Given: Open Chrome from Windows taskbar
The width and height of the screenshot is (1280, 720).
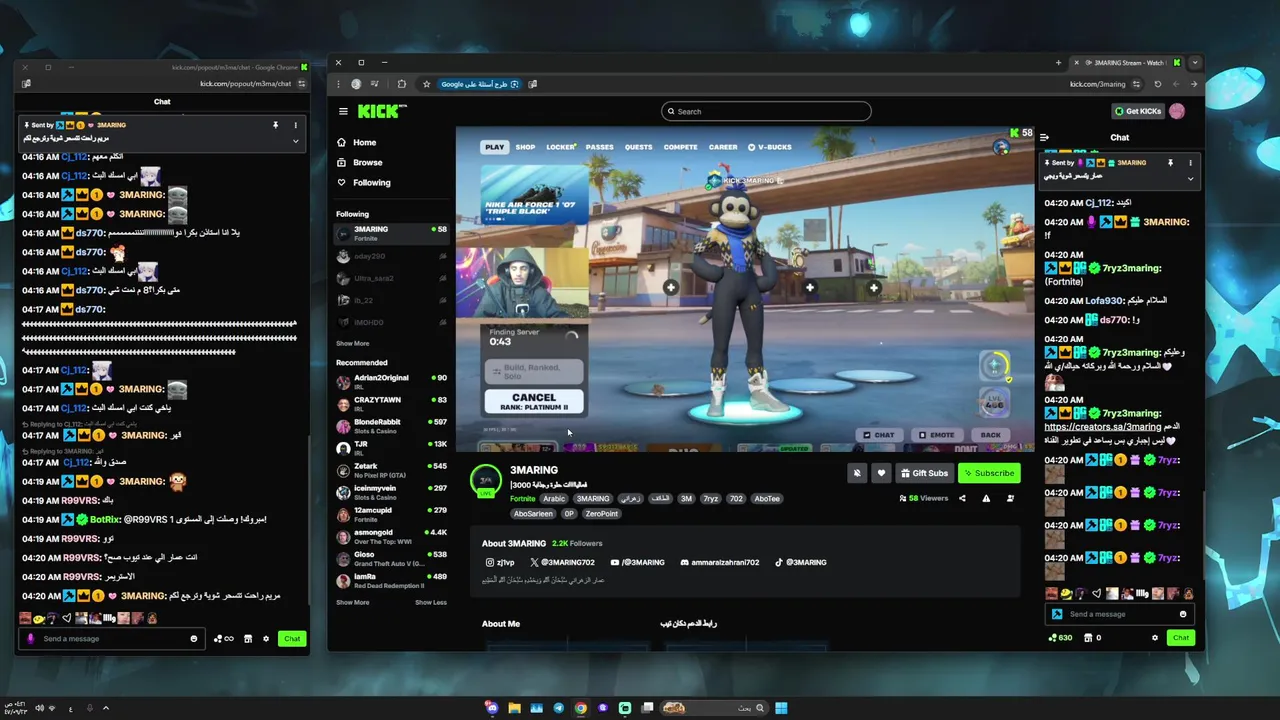Looking at the screenshot, I should click(x=581, y=708).
